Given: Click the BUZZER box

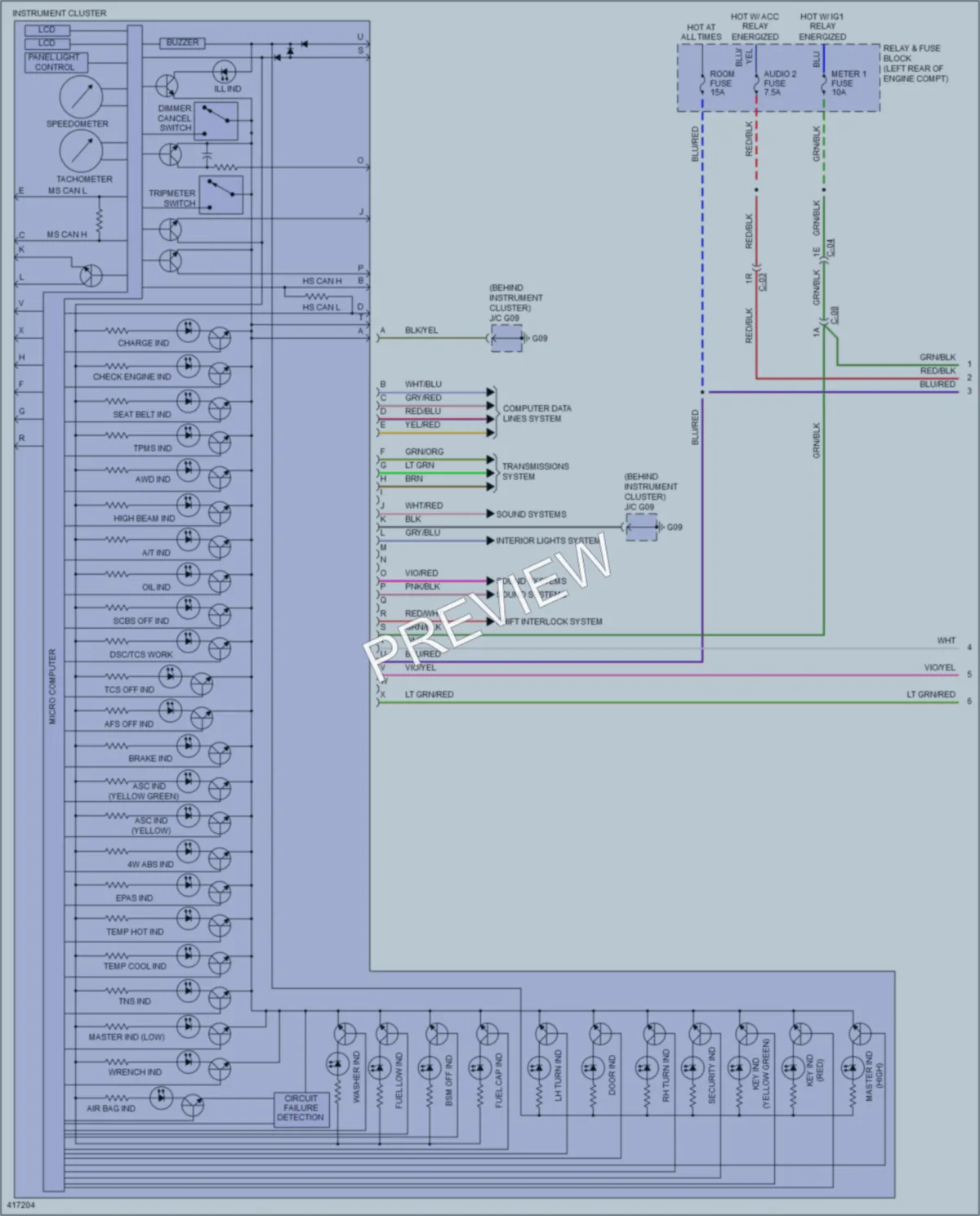Looking at the screenshot, I should point(182,42).
